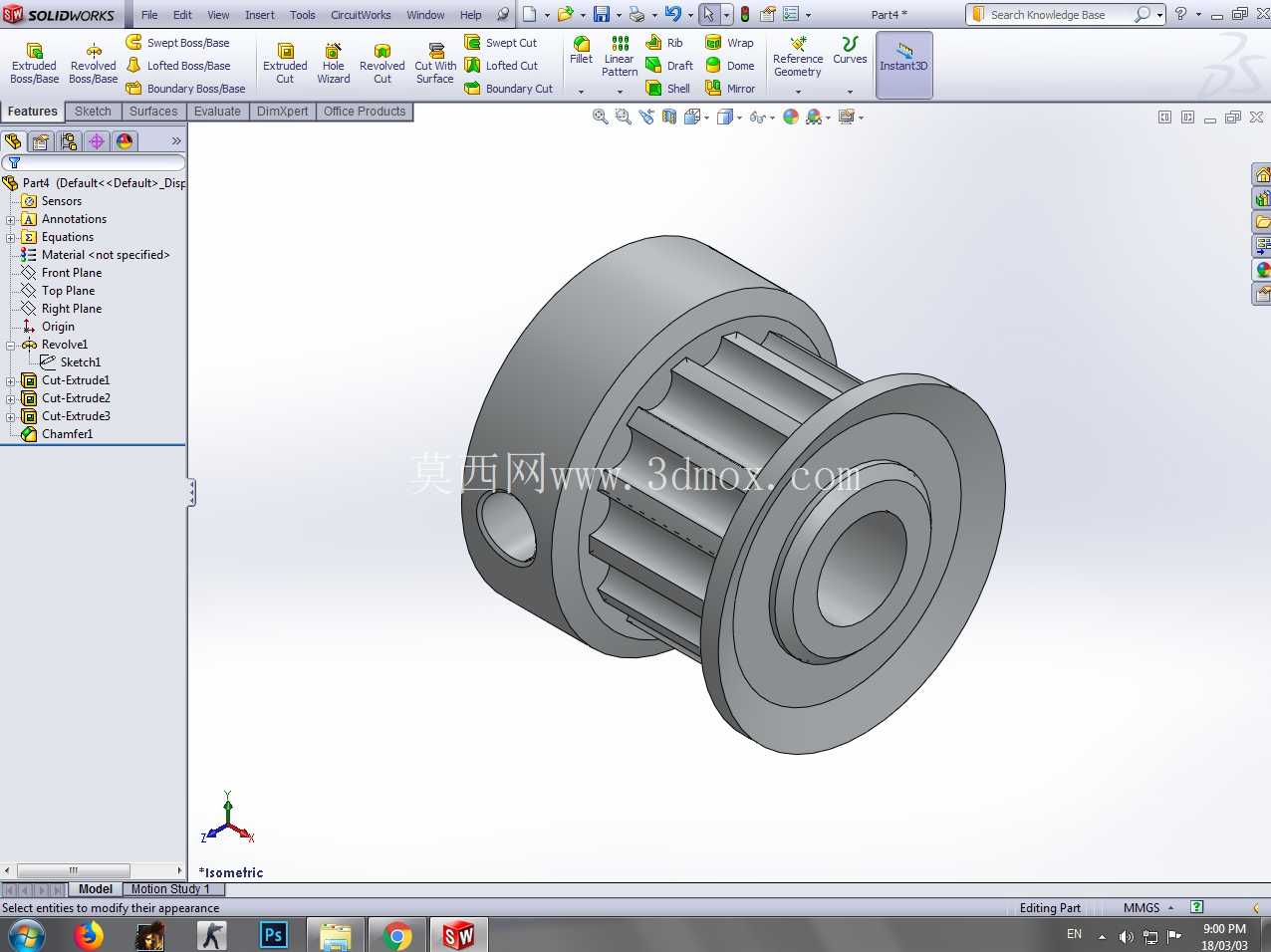Click the Draft feature
The width and height of the screenshot is (1271, 952).
tap(669, 66)
